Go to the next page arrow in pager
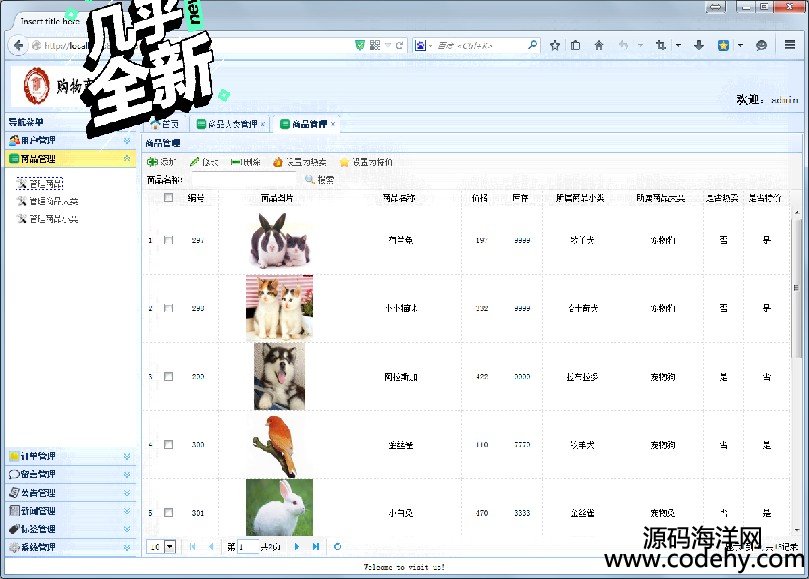Screen dimensions: 809x579 point(297,546)
